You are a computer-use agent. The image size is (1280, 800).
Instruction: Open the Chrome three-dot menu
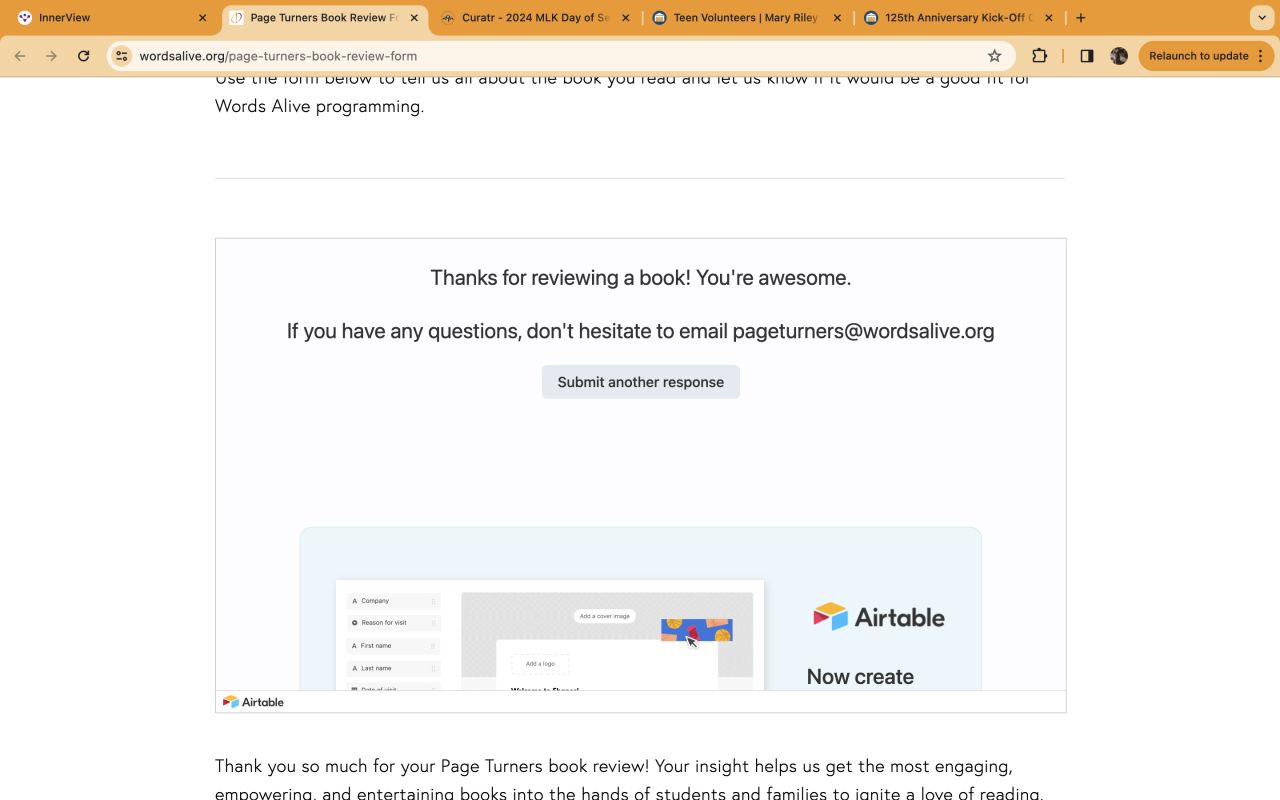tap(1261, 56)
